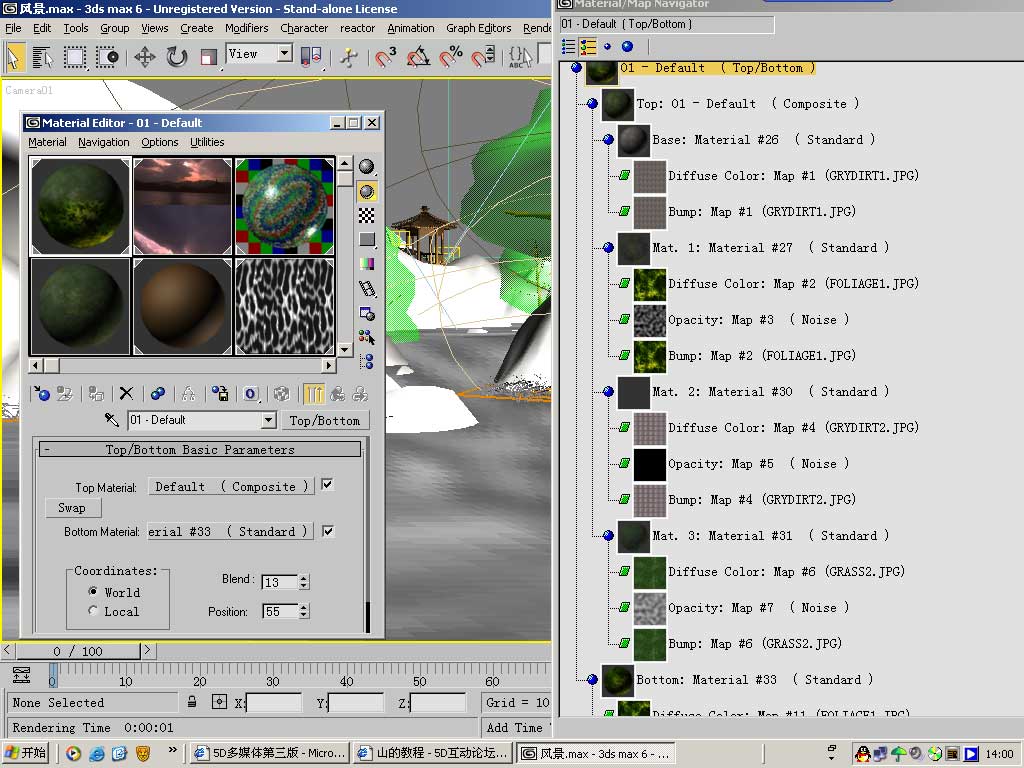Select World coordinates radio button
The width and height of the screenshot is (1024, 768).
tap(93, 591)
